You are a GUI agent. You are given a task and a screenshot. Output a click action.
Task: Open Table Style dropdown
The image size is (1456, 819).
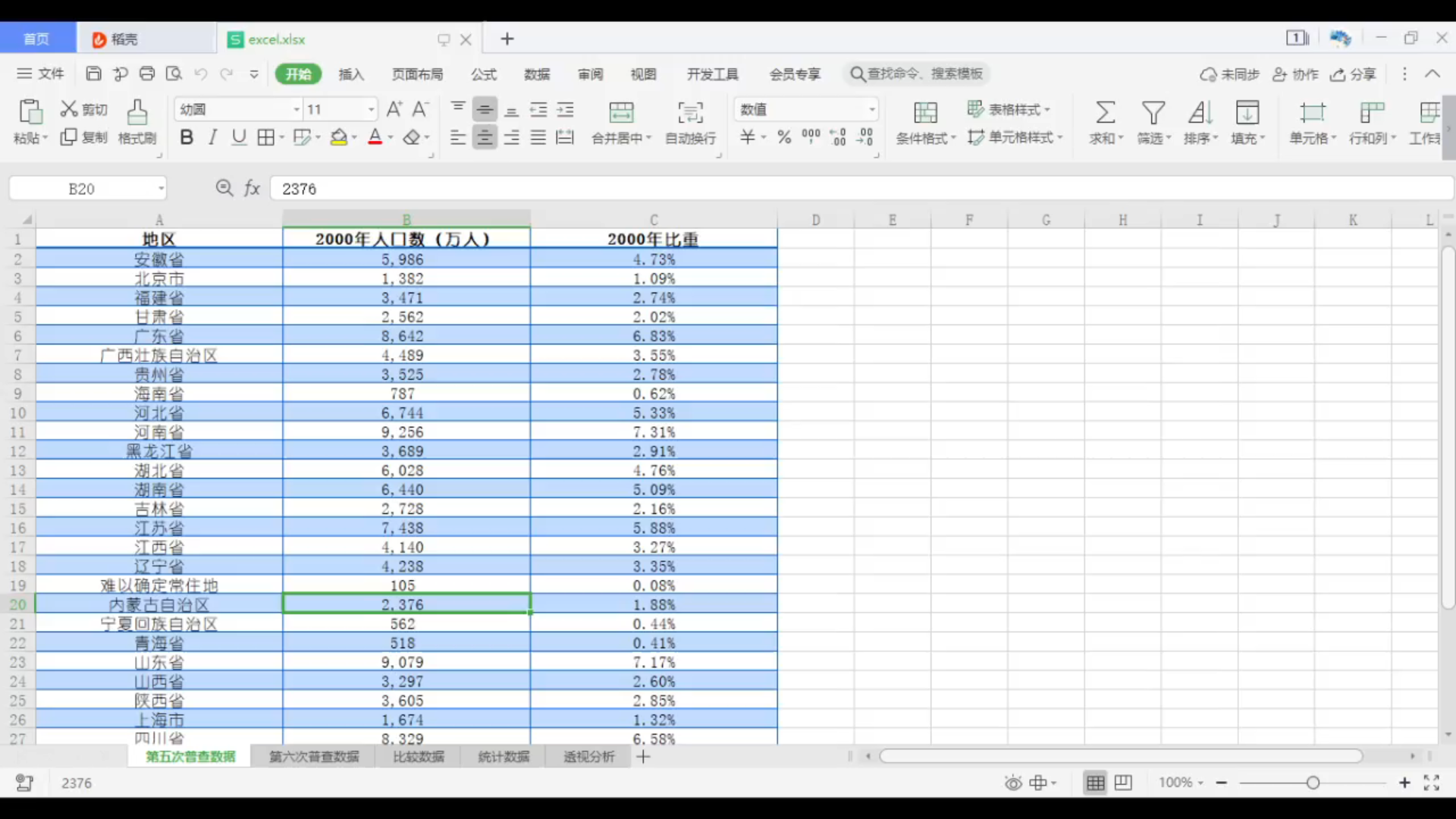(x=1009, y=109)
